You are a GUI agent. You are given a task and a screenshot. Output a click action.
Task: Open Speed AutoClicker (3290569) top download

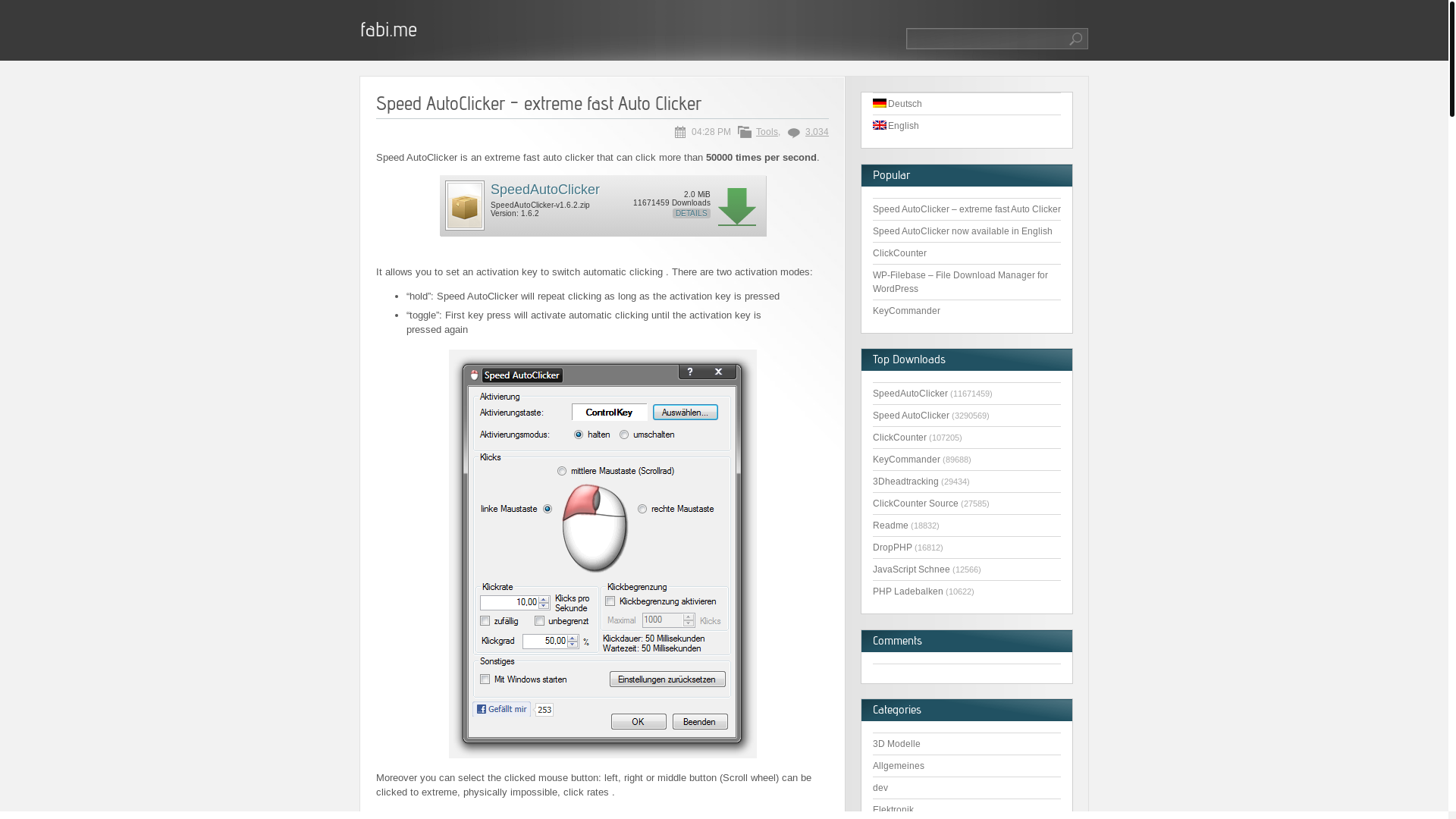pos(911,416)
